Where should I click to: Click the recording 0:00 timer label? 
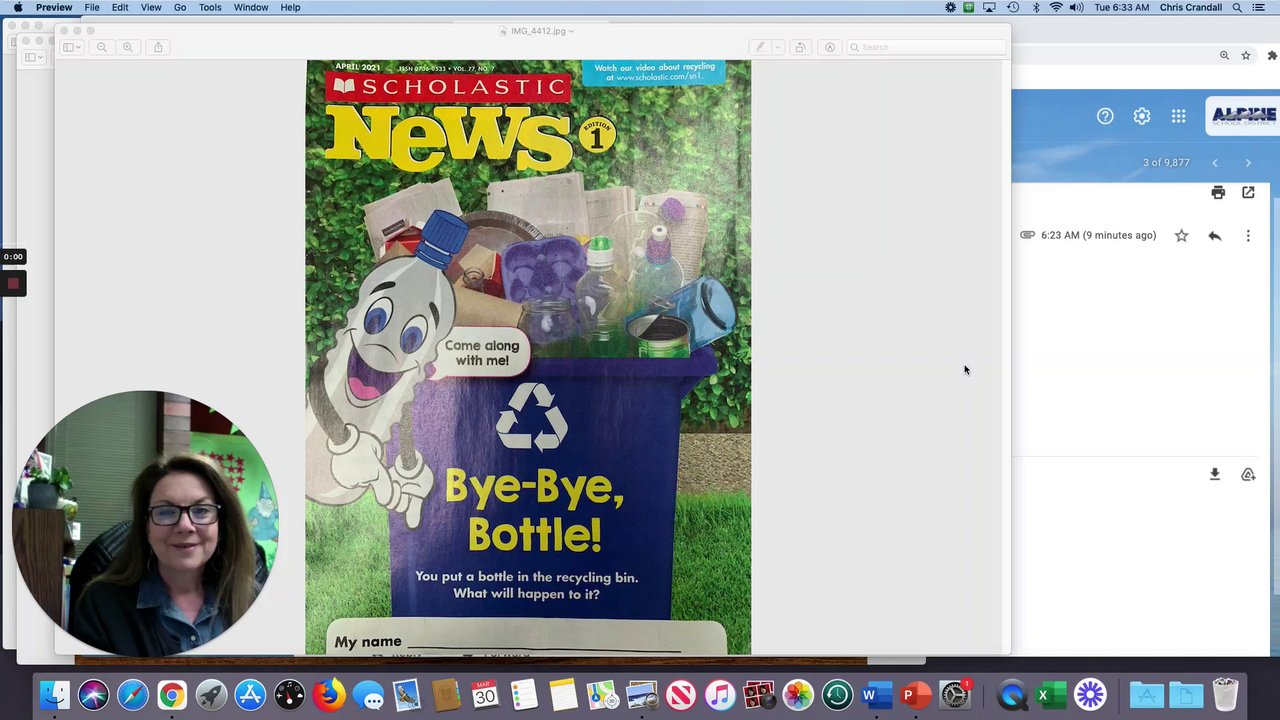pos(13,257)
